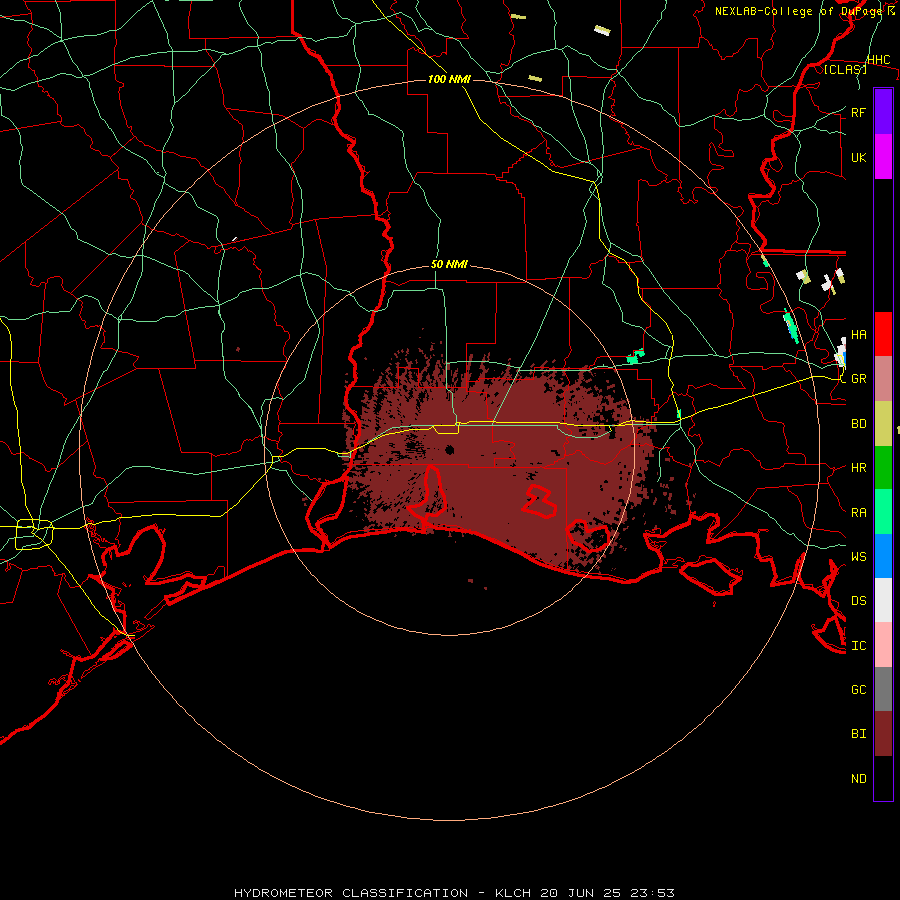This screenshot has width=900, height=900.
Task: Click the [CLAS] units label
Action: point(845,69)
